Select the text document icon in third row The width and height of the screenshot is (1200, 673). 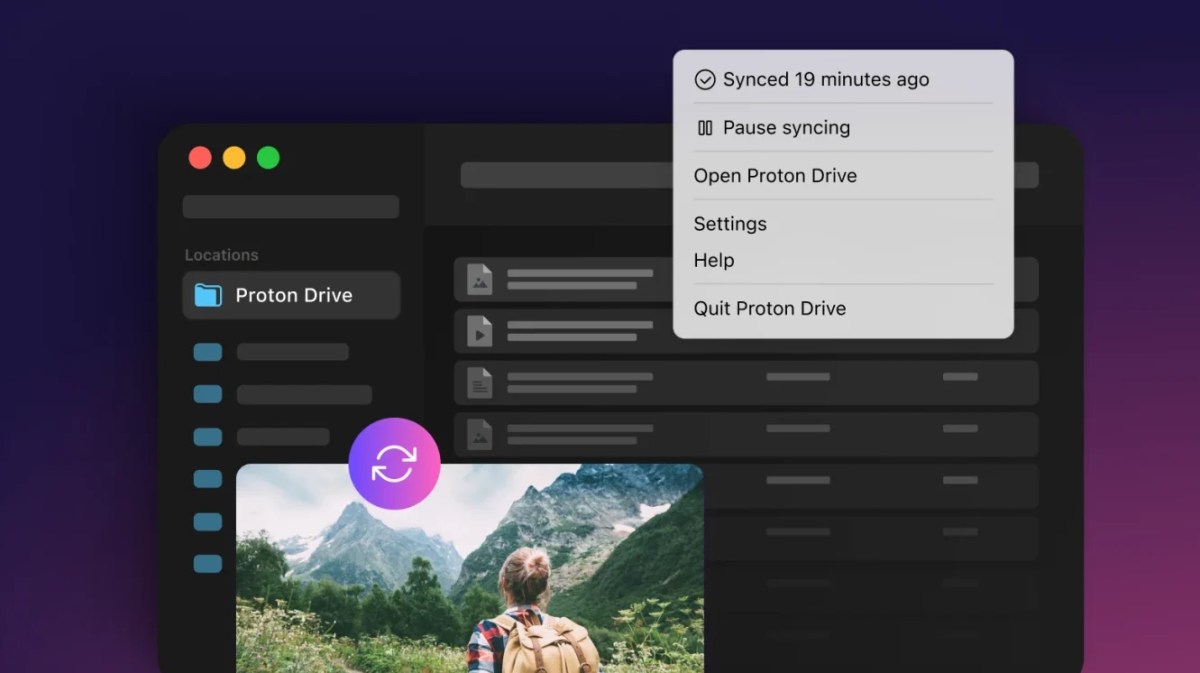point(480,383)
